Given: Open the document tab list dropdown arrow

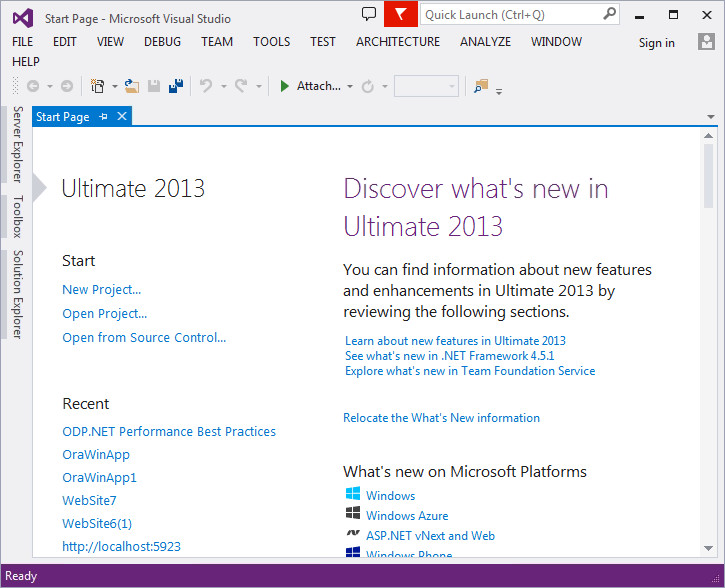Looking at the screenshot, I should pyautogui.click(x=711, y=117).
